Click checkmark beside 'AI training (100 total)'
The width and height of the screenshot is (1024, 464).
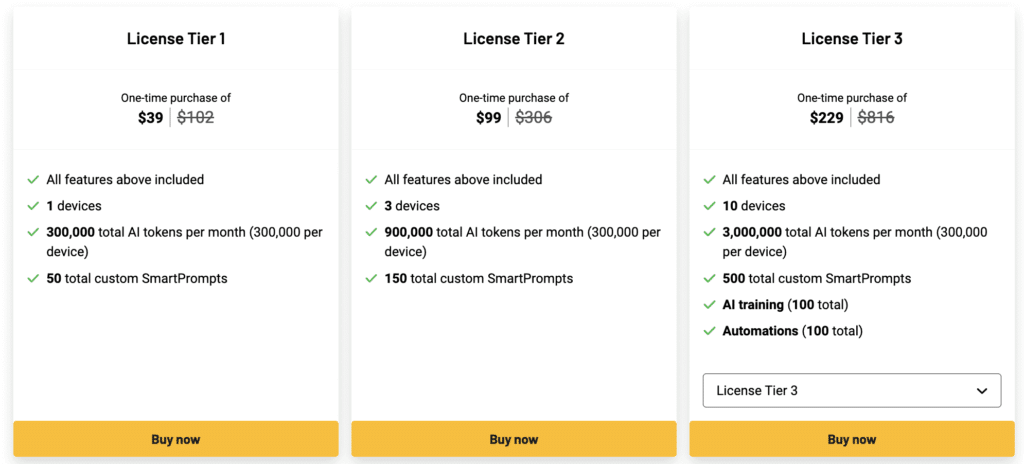(x=709, y=304)
